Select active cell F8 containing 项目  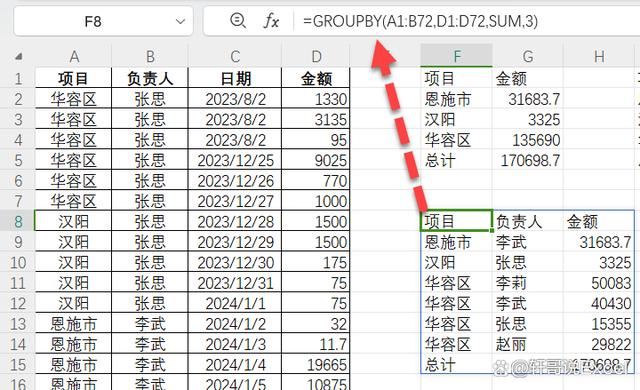457,221
